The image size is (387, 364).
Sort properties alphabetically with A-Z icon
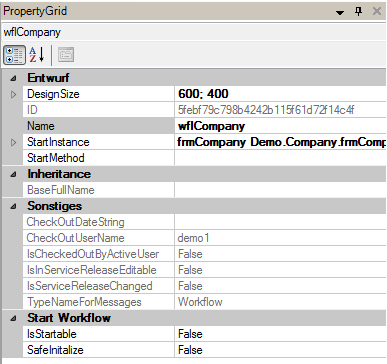[x=37, y=55]
